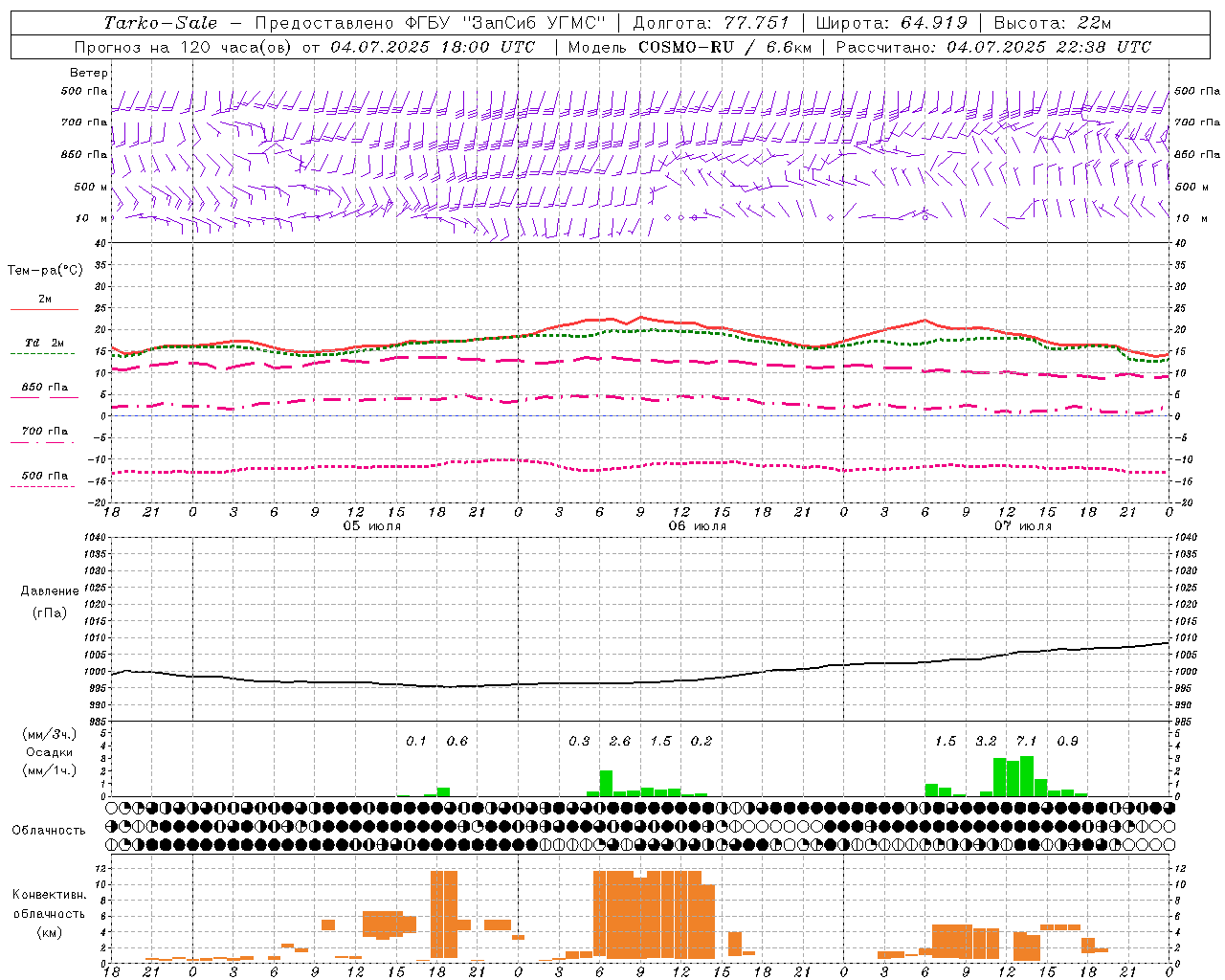The image size is (1225, 980).
Task: Click the 0.9 precipitation total value
Action: coord(1067,741)
